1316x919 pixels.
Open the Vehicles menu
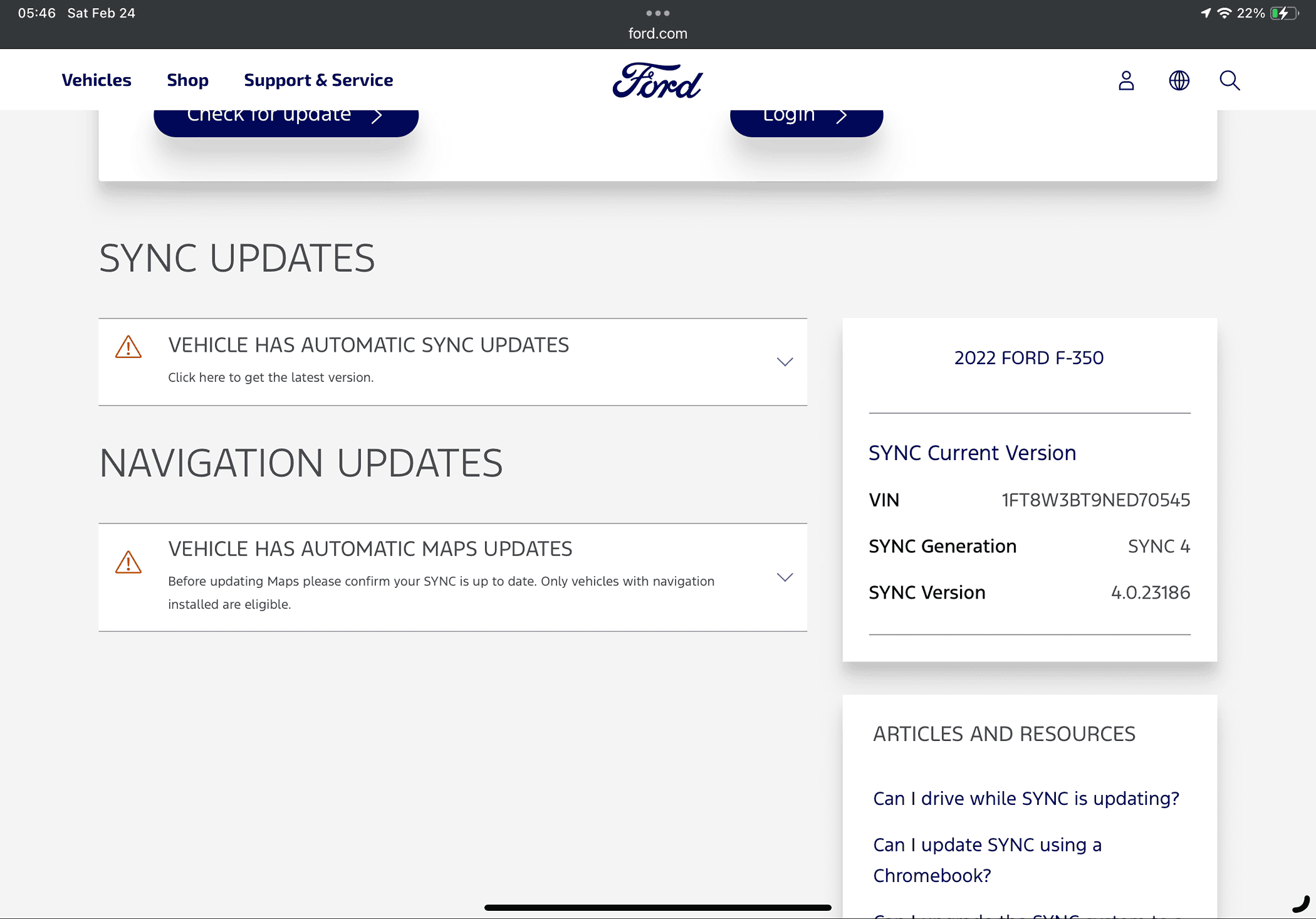coord(97,80)
